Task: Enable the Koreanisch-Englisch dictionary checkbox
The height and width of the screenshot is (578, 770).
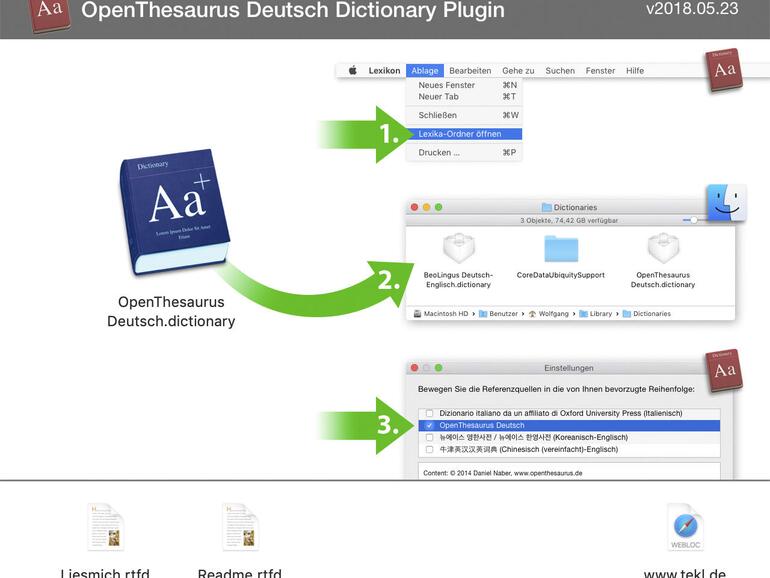Action: point(430,437)
